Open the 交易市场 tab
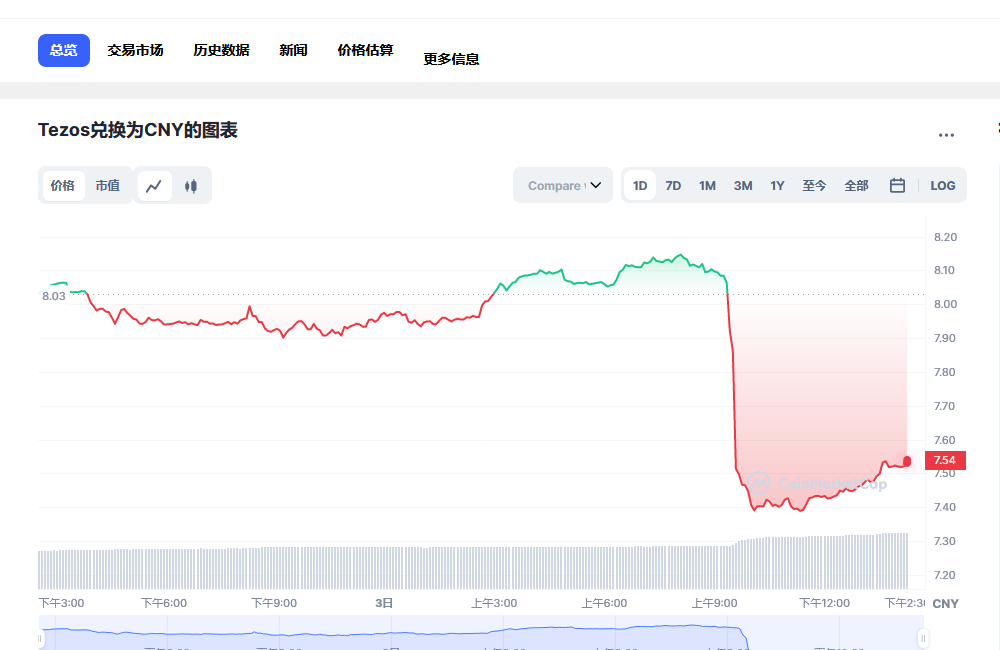Screen dimensions: 1000x650 135,50
